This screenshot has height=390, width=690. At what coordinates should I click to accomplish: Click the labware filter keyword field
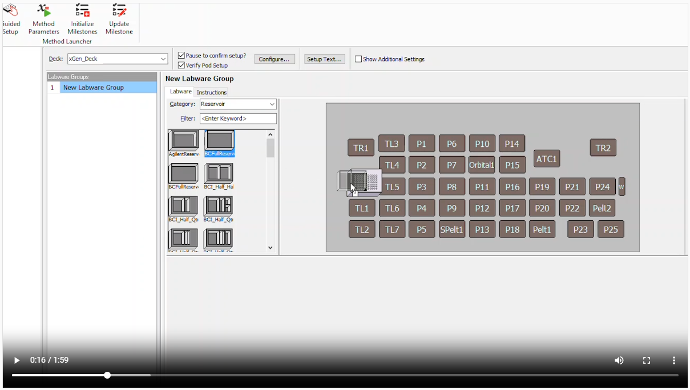pos(238,118)
